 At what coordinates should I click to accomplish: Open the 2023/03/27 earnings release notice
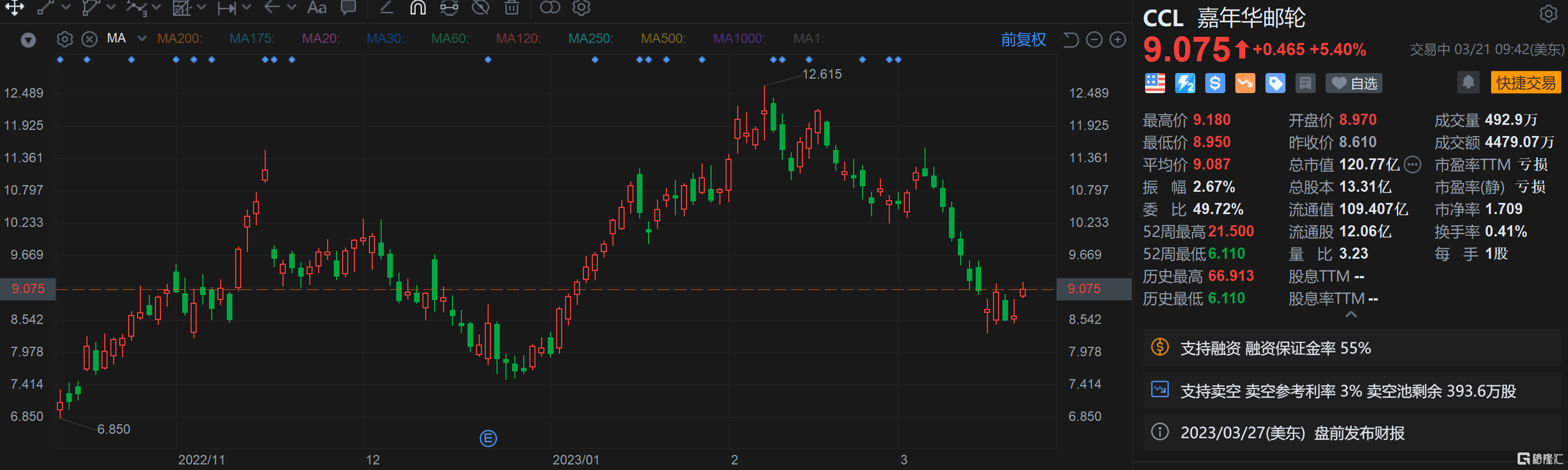pos(1351,433)
